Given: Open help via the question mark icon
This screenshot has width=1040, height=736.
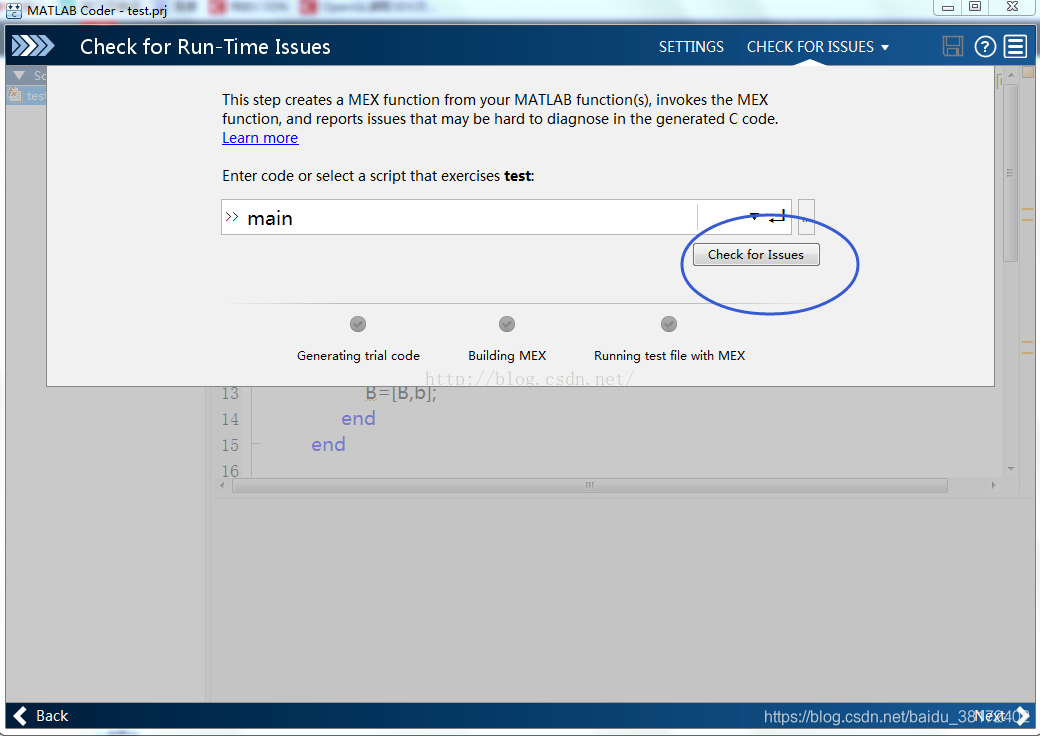Looking at the screenshot, I should [x=985, y=46].
